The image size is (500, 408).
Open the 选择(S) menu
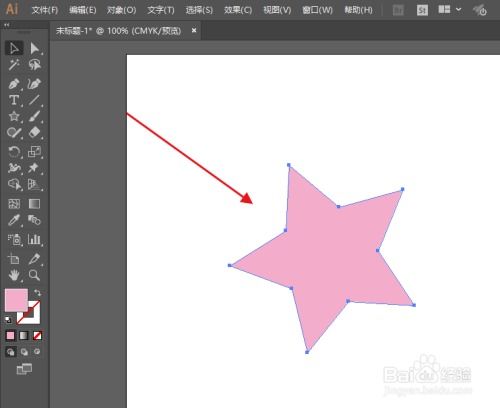[x=199, y=10]
